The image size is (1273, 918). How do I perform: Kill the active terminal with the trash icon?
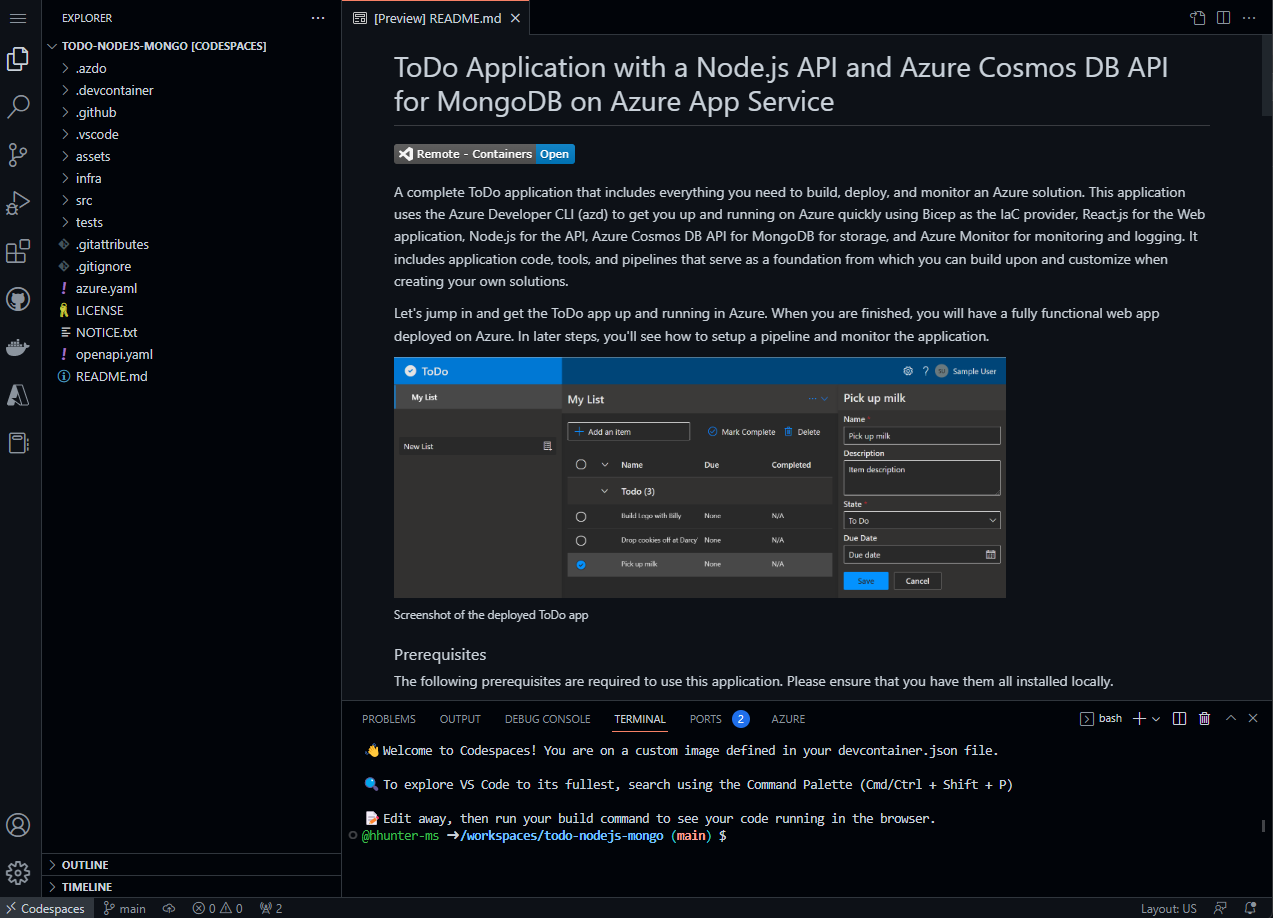click(1204, 718)
